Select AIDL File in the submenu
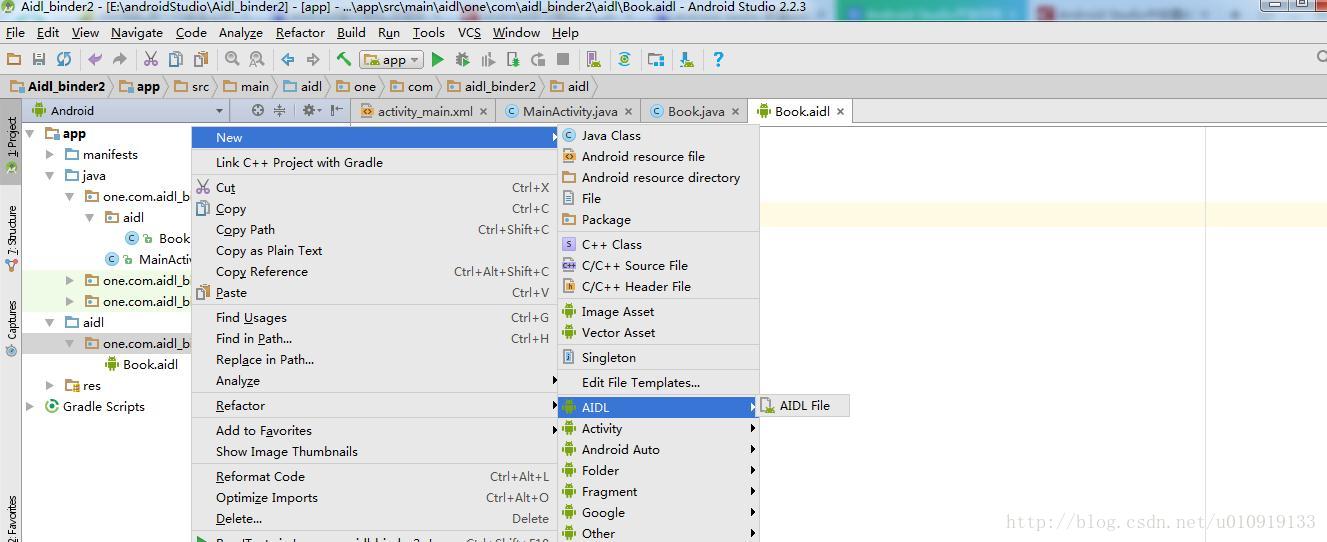 805,405
